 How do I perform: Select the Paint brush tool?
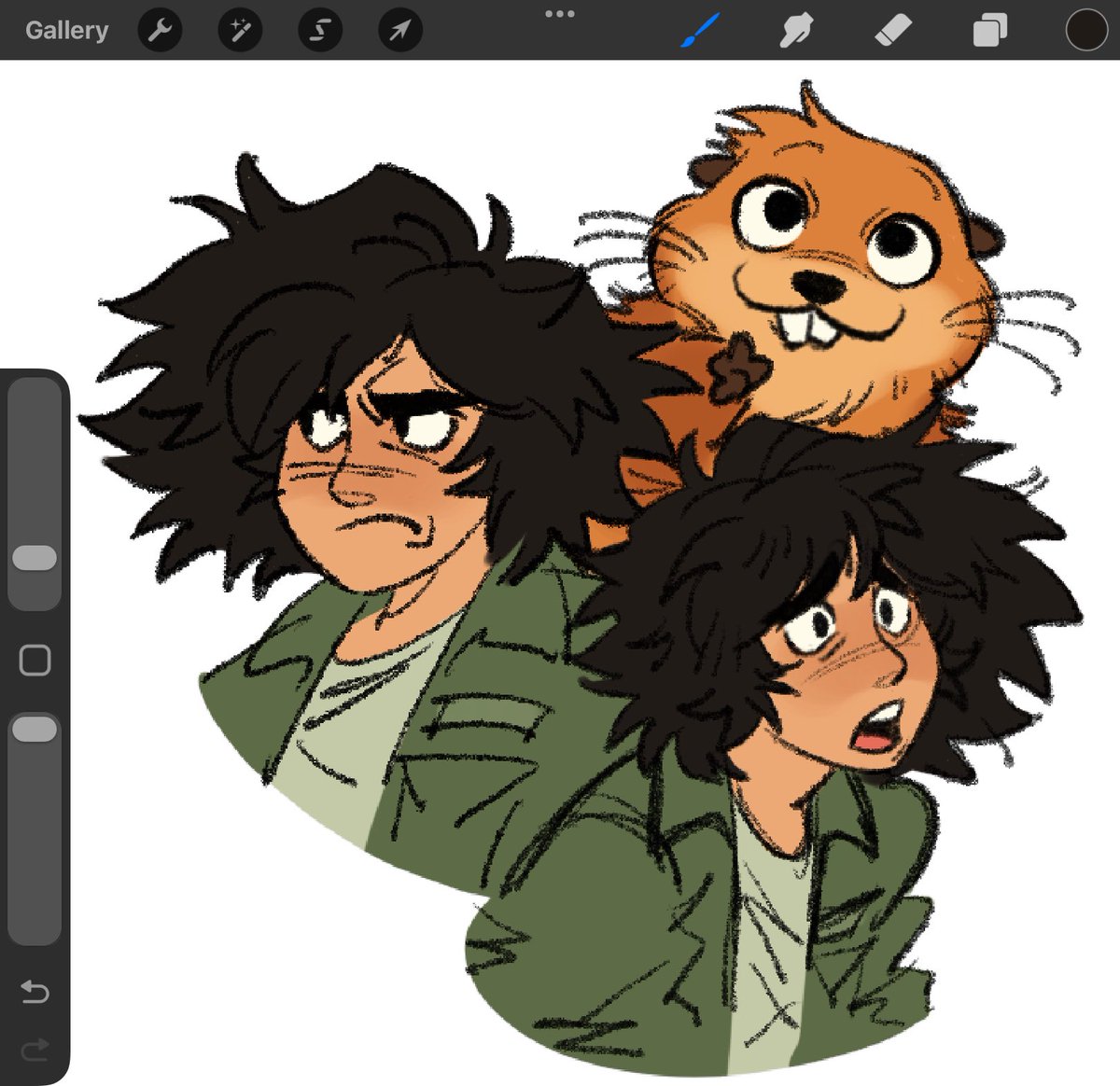700,31
